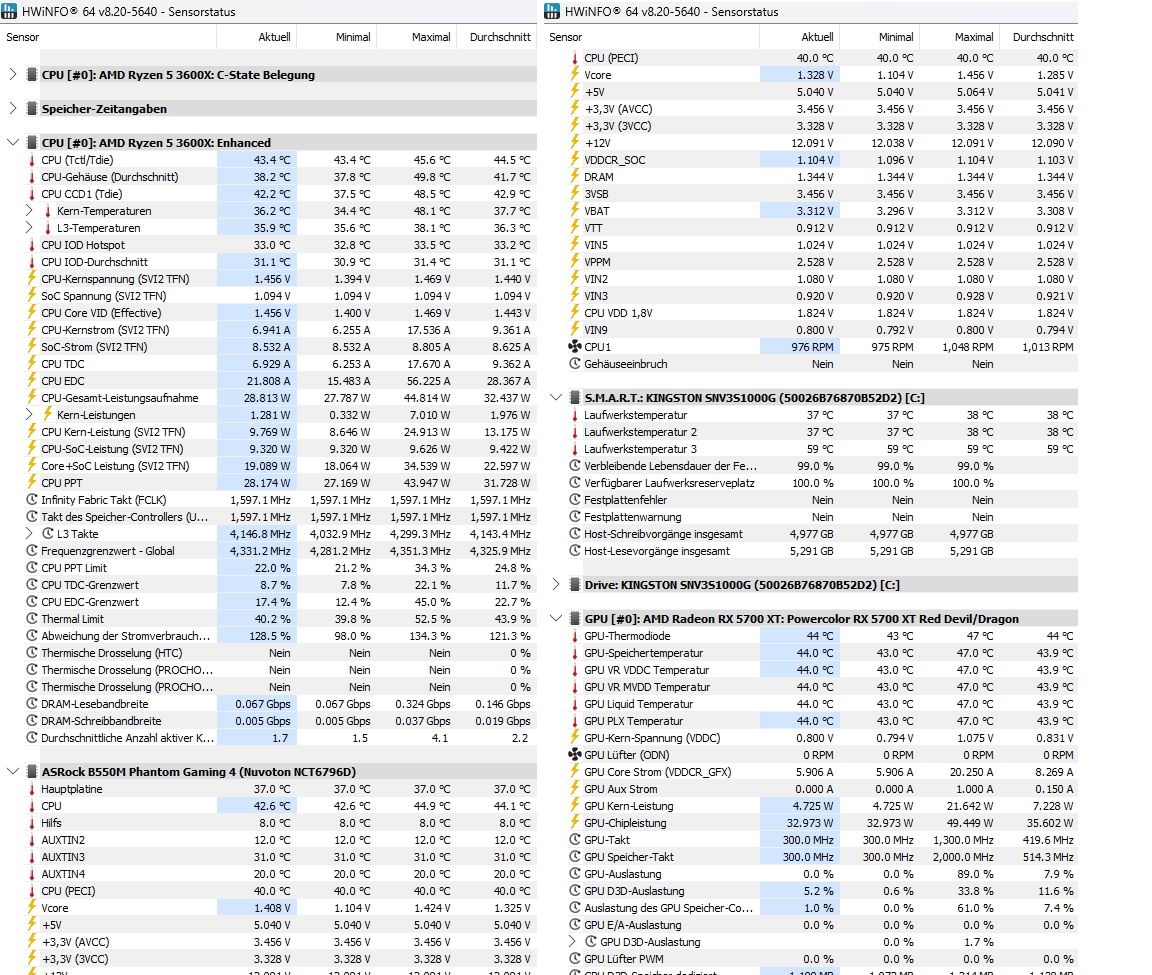Expand the C-State Belegung sensor group

pos(12,74)
